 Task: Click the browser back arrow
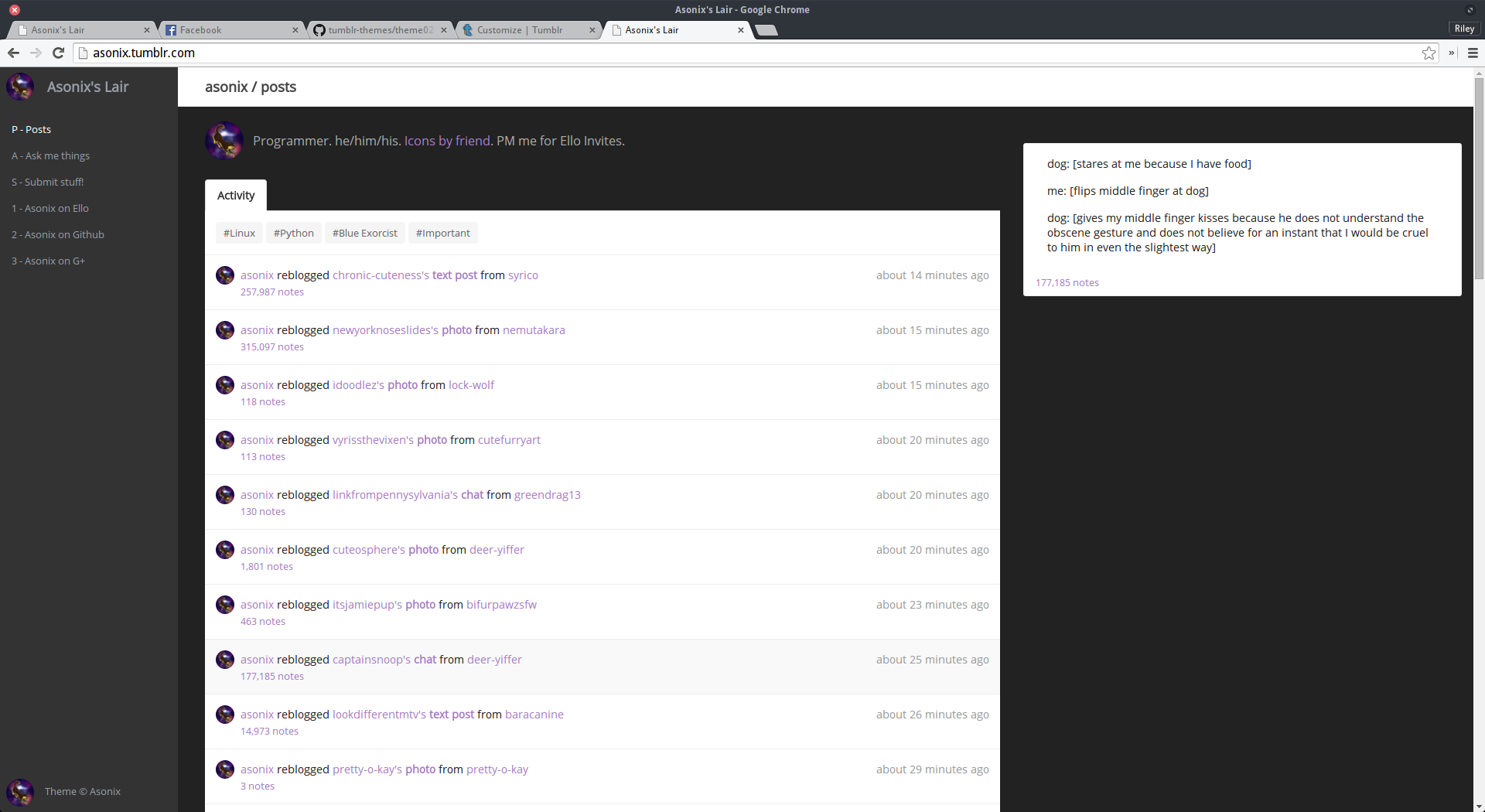pos(13,53)
